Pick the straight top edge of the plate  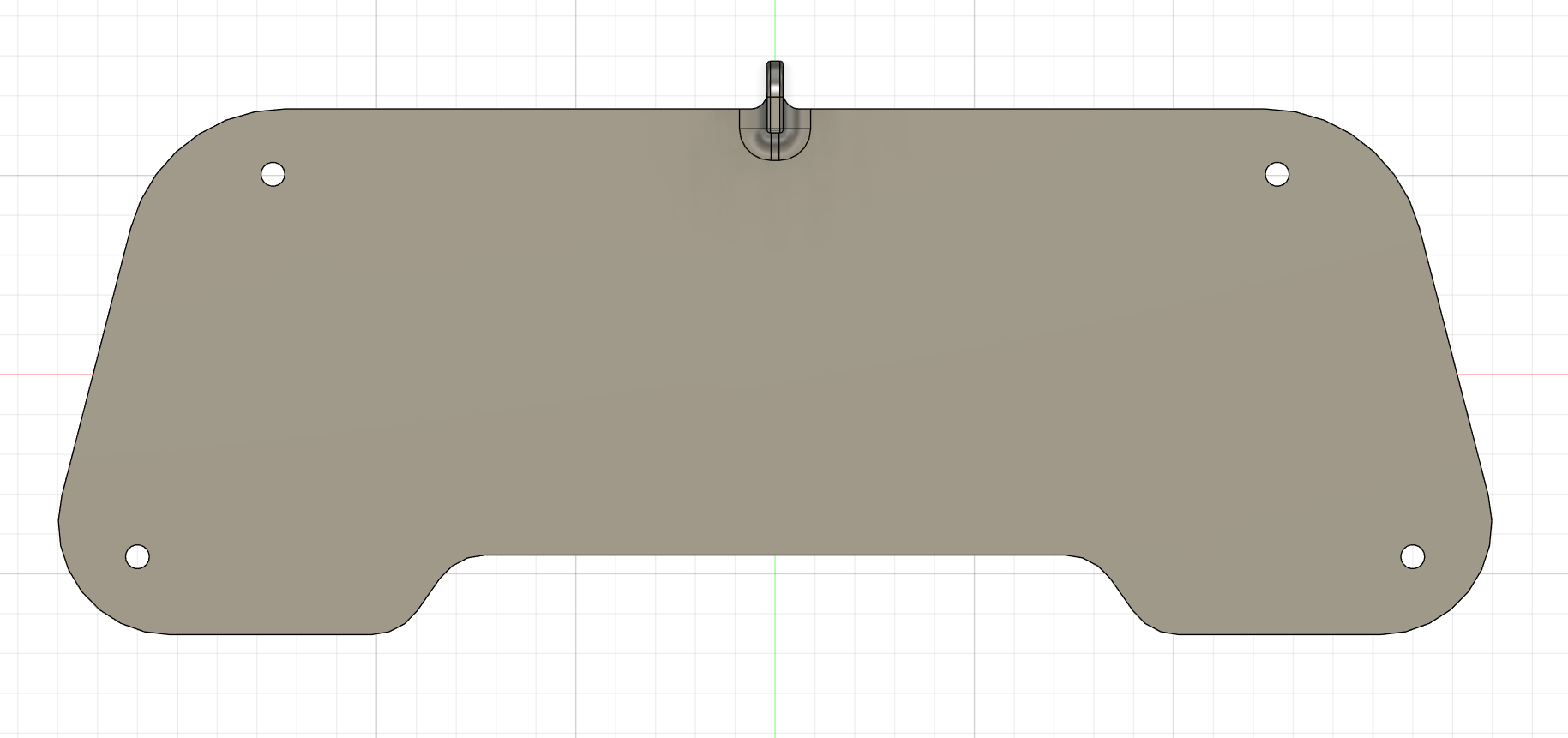pyautogui.click(x=514, y=109)
